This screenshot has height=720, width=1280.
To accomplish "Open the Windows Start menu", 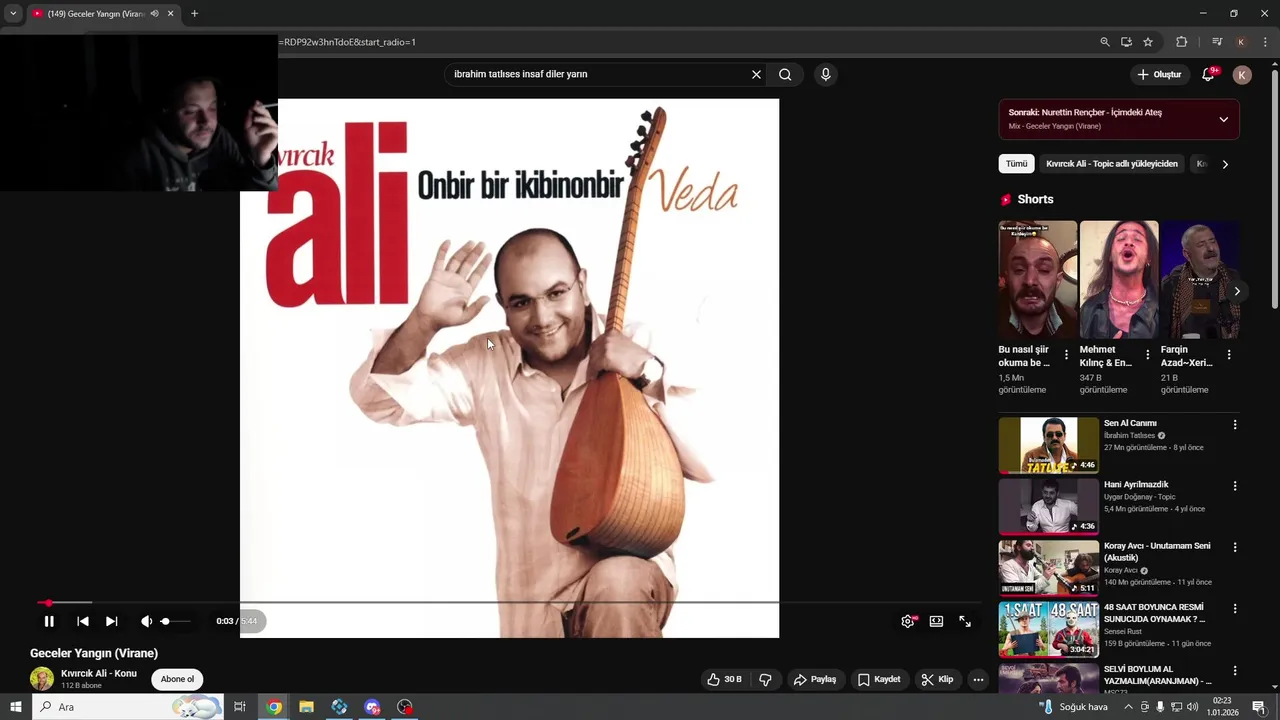I will tap(15, 707).
